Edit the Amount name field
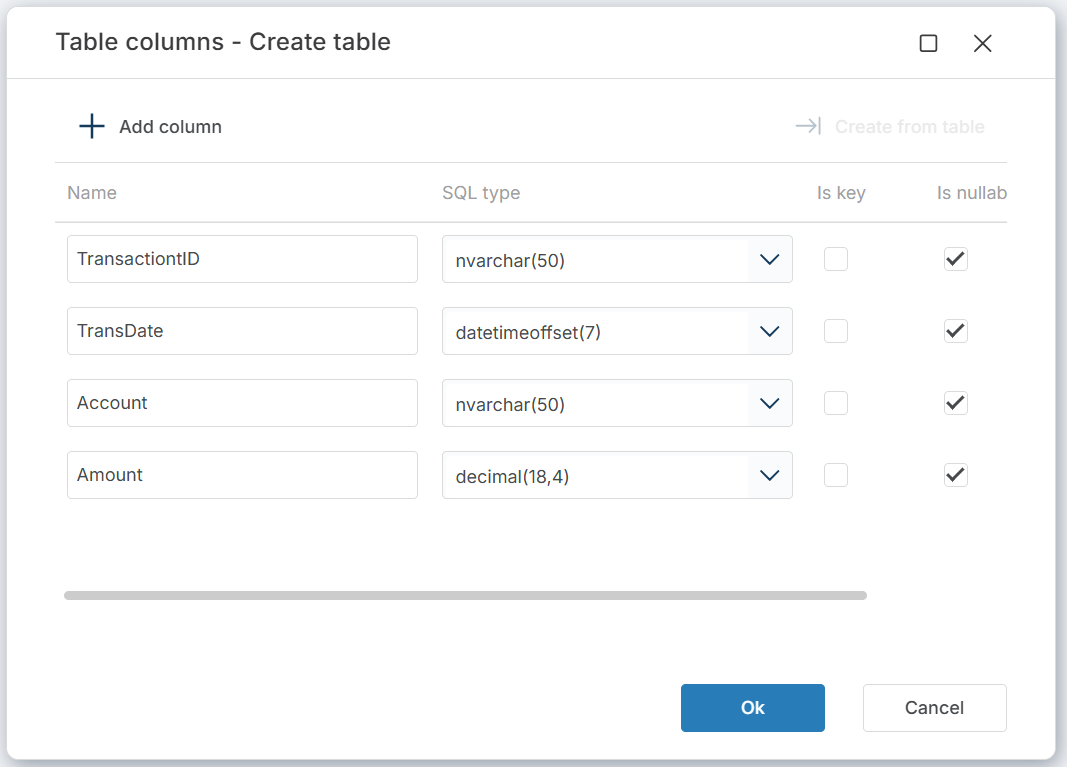The image size is (1067, 767). point(242,476)
